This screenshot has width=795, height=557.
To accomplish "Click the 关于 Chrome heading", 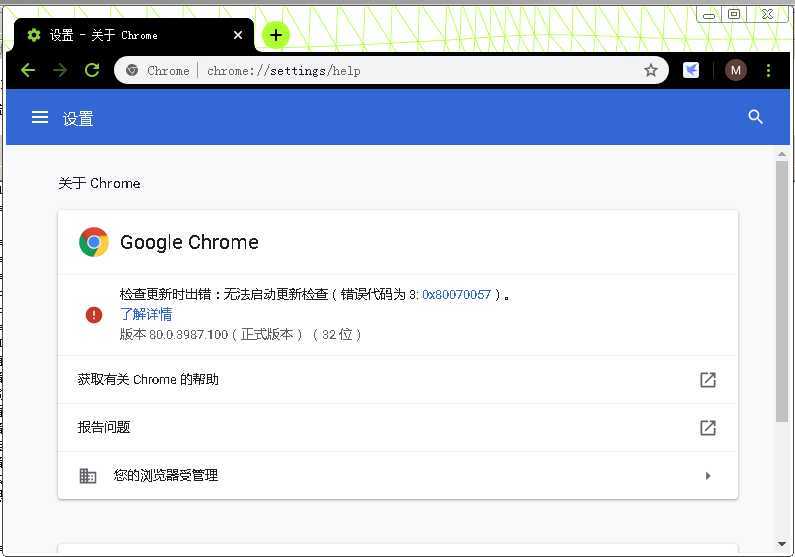I will click(99, 183).
